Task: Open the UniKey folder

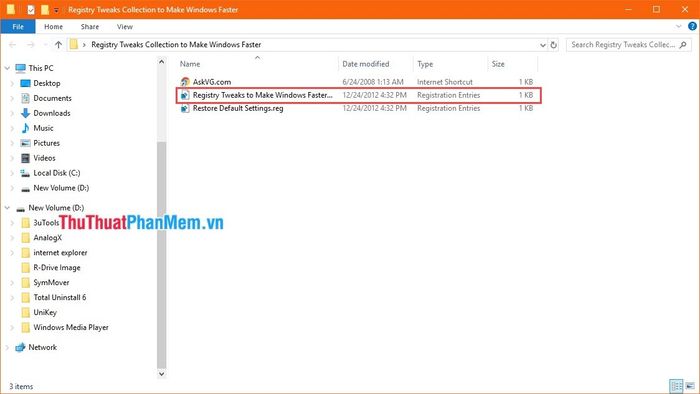Action: click(45, 312)
